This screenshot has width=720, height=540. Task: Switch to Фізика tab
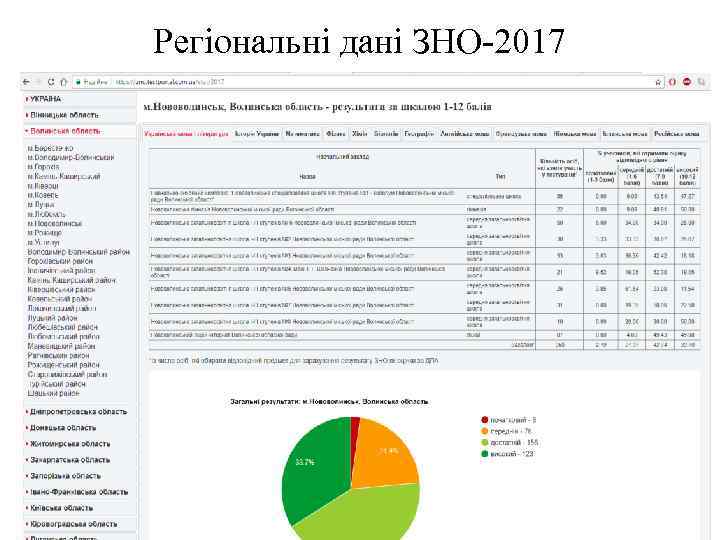pyautogui.click(x=336, y=134)
